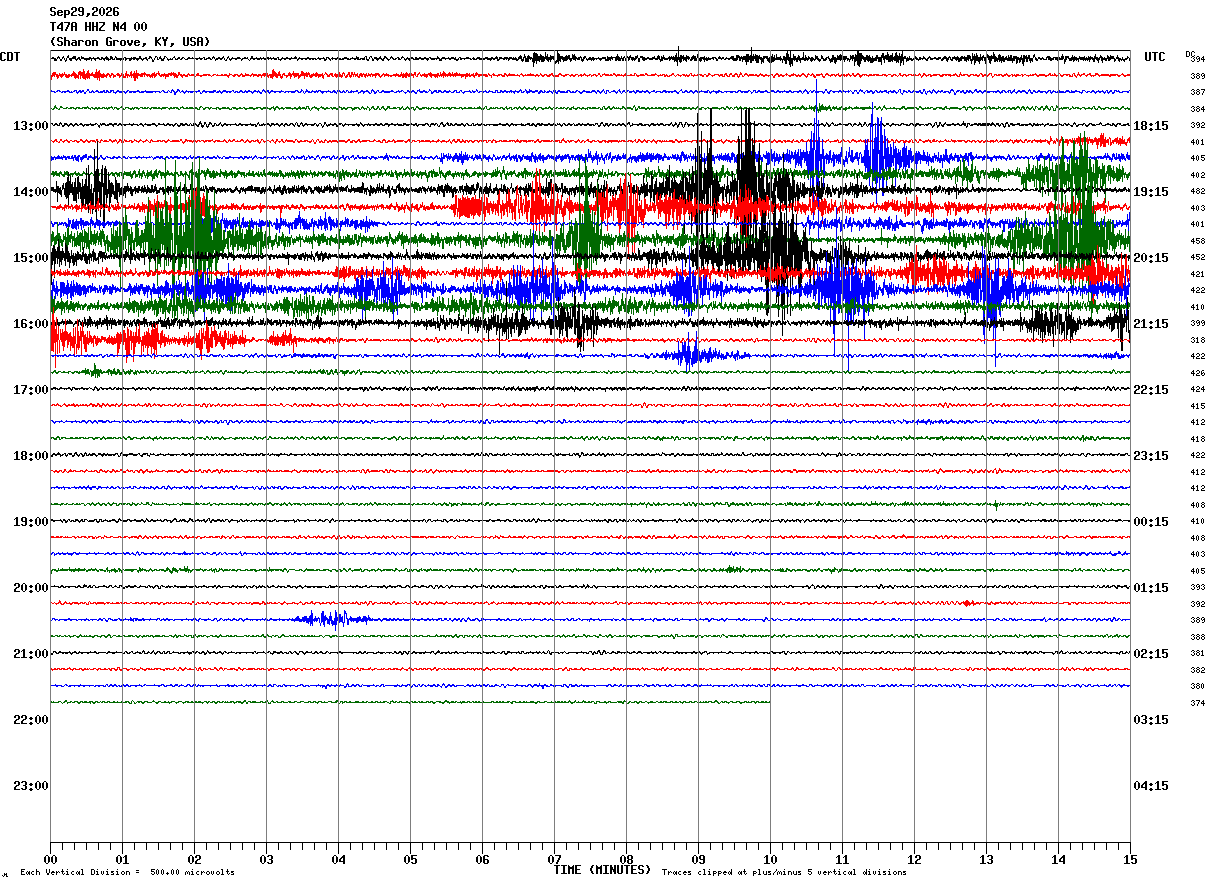Click the 23:00 CDT time label
The image size is (1210, 886).
coord(30,786)
